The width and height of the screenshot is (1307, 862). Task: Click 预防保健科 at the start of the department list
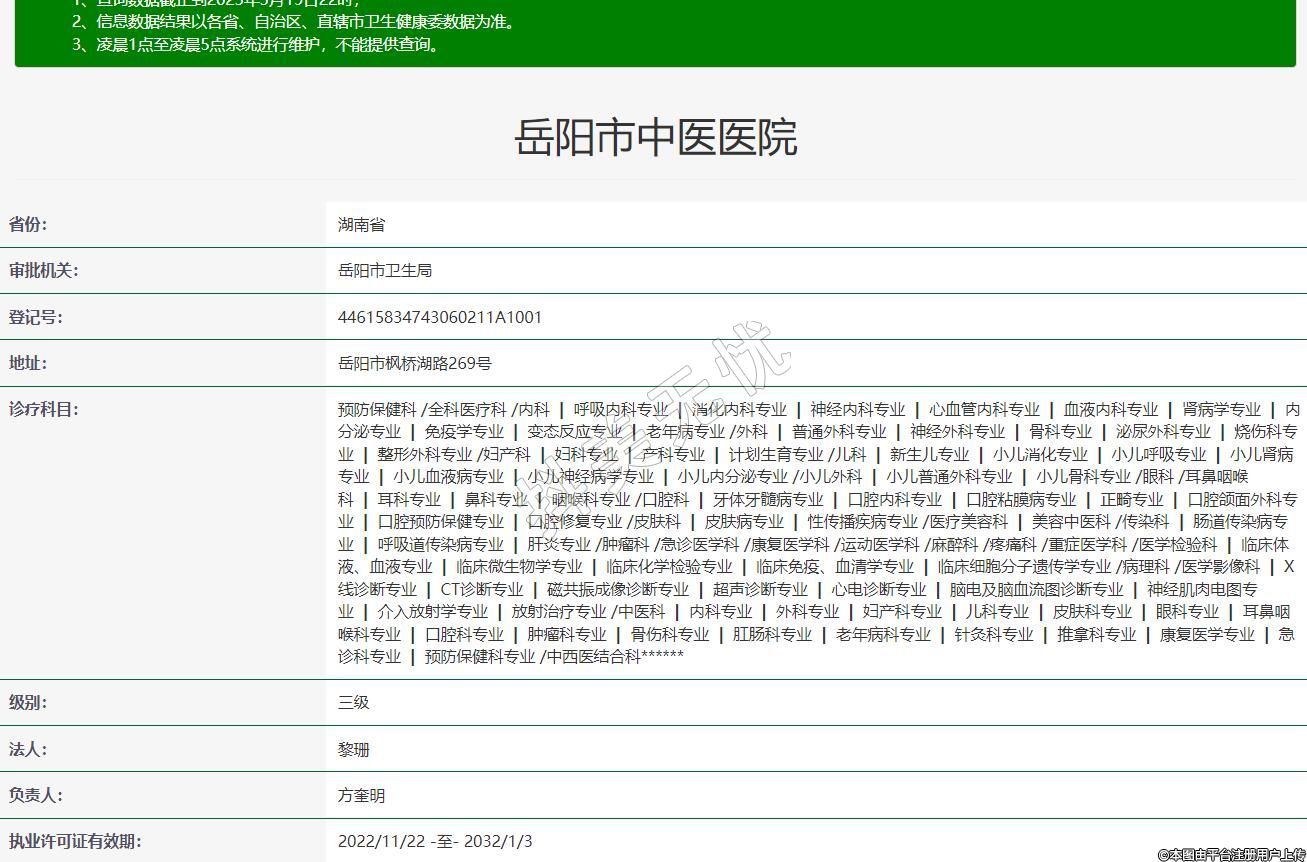pos(377,410)
